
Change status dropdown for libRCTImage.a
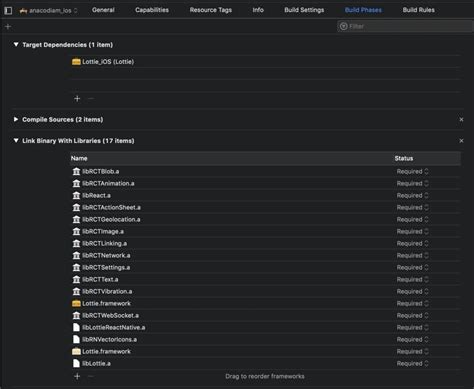coord(412,231)
